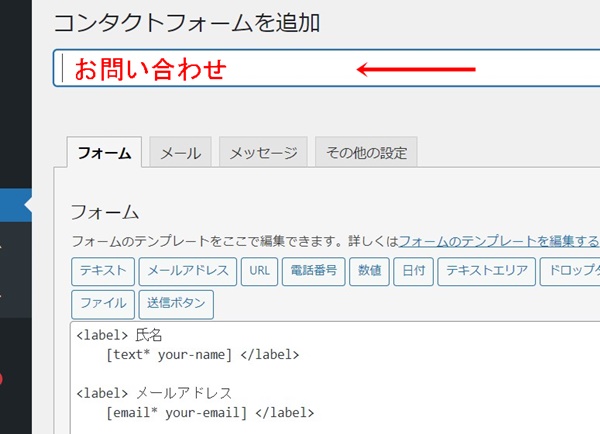Insert a 送信ボタン tag

tap(176, 304)
